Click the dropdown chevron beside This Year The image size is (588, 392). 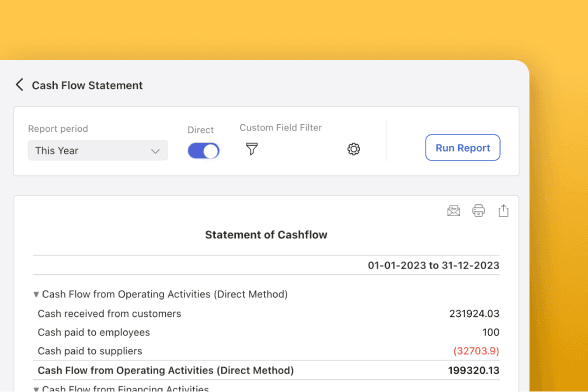[155, 151]
